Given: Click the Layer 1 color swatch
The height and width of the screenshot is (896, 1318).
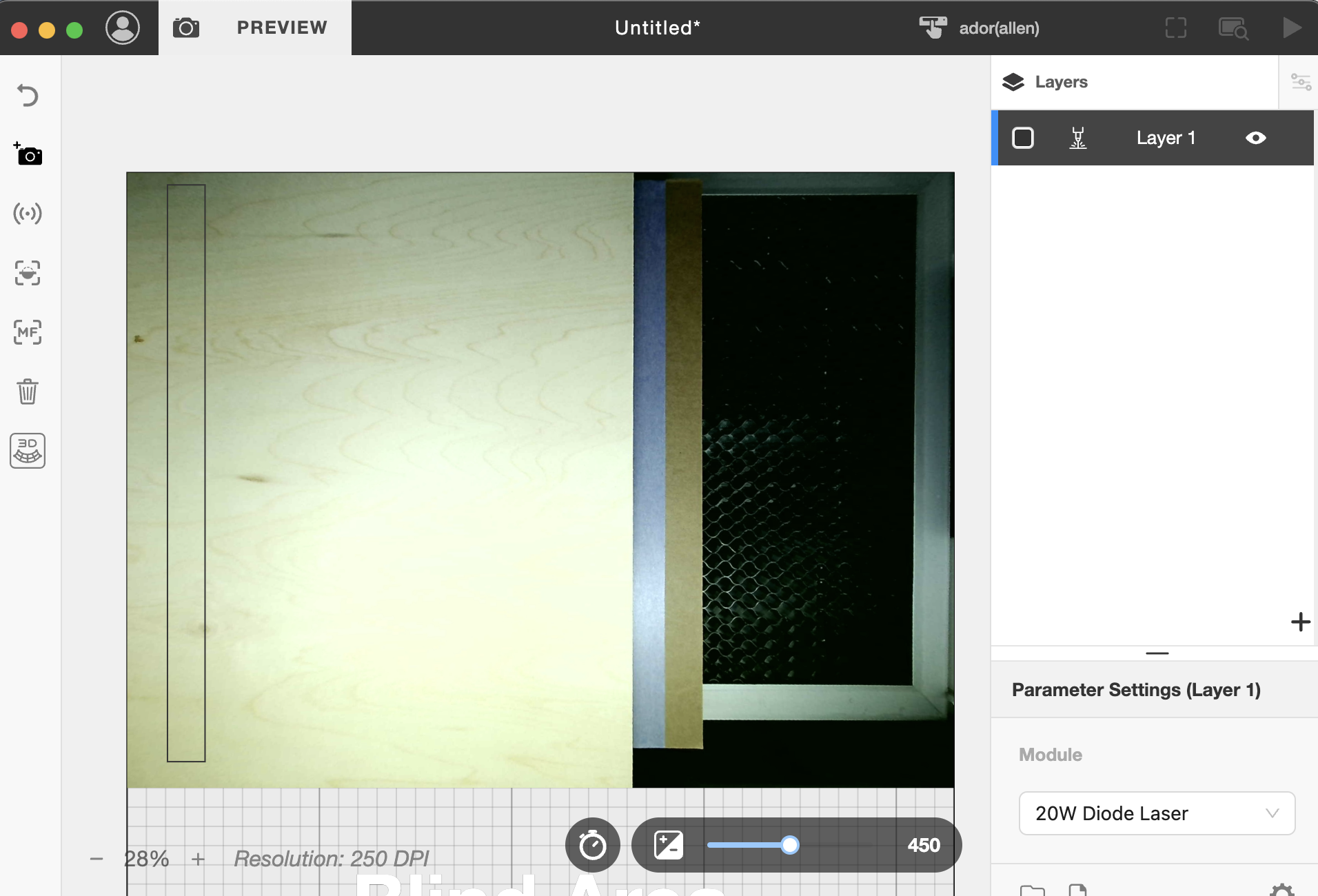Looking at the screenshot, I should (x=1023, y=138).
